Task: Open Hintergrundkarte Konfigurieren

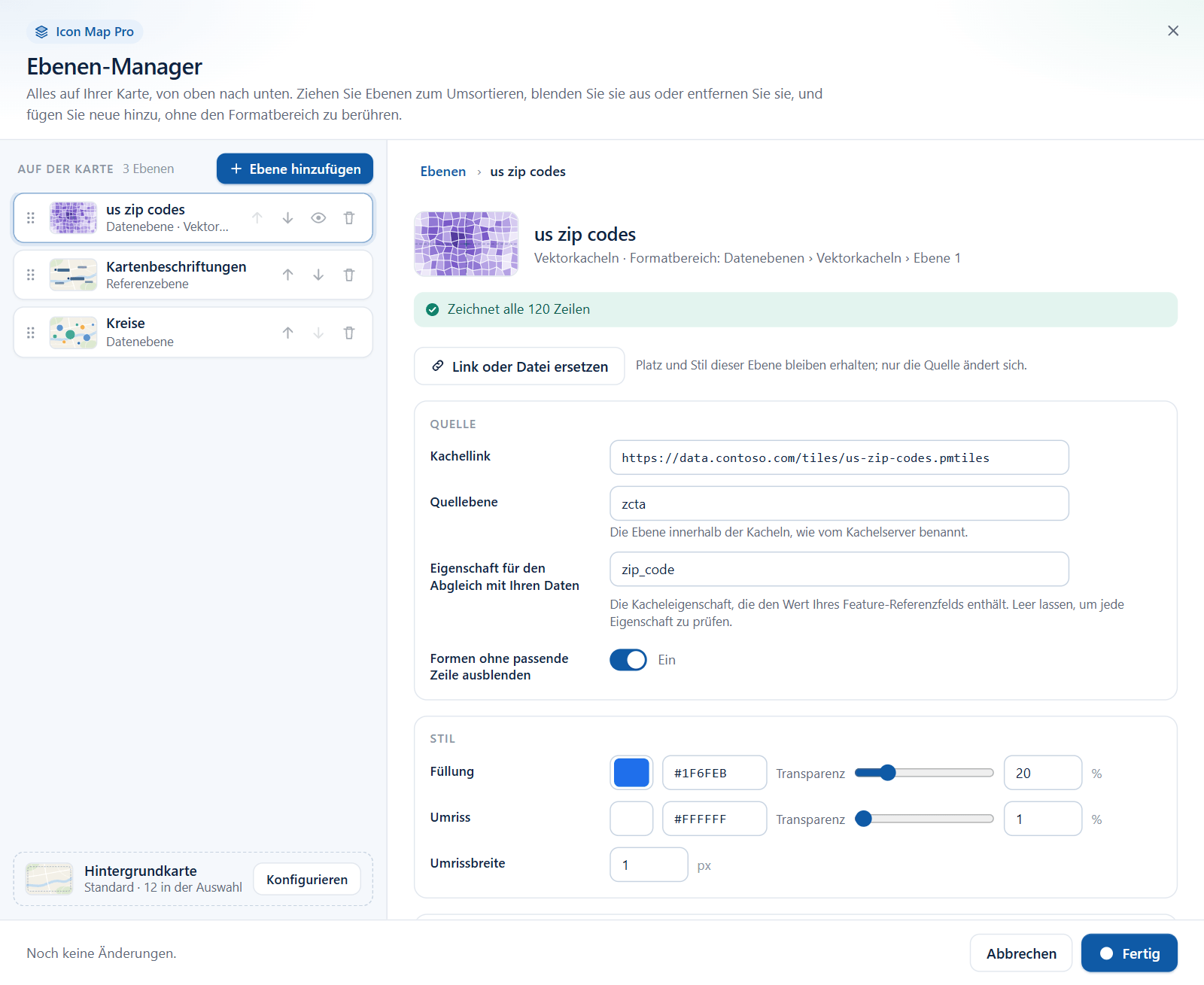Action: click(307, 880)
